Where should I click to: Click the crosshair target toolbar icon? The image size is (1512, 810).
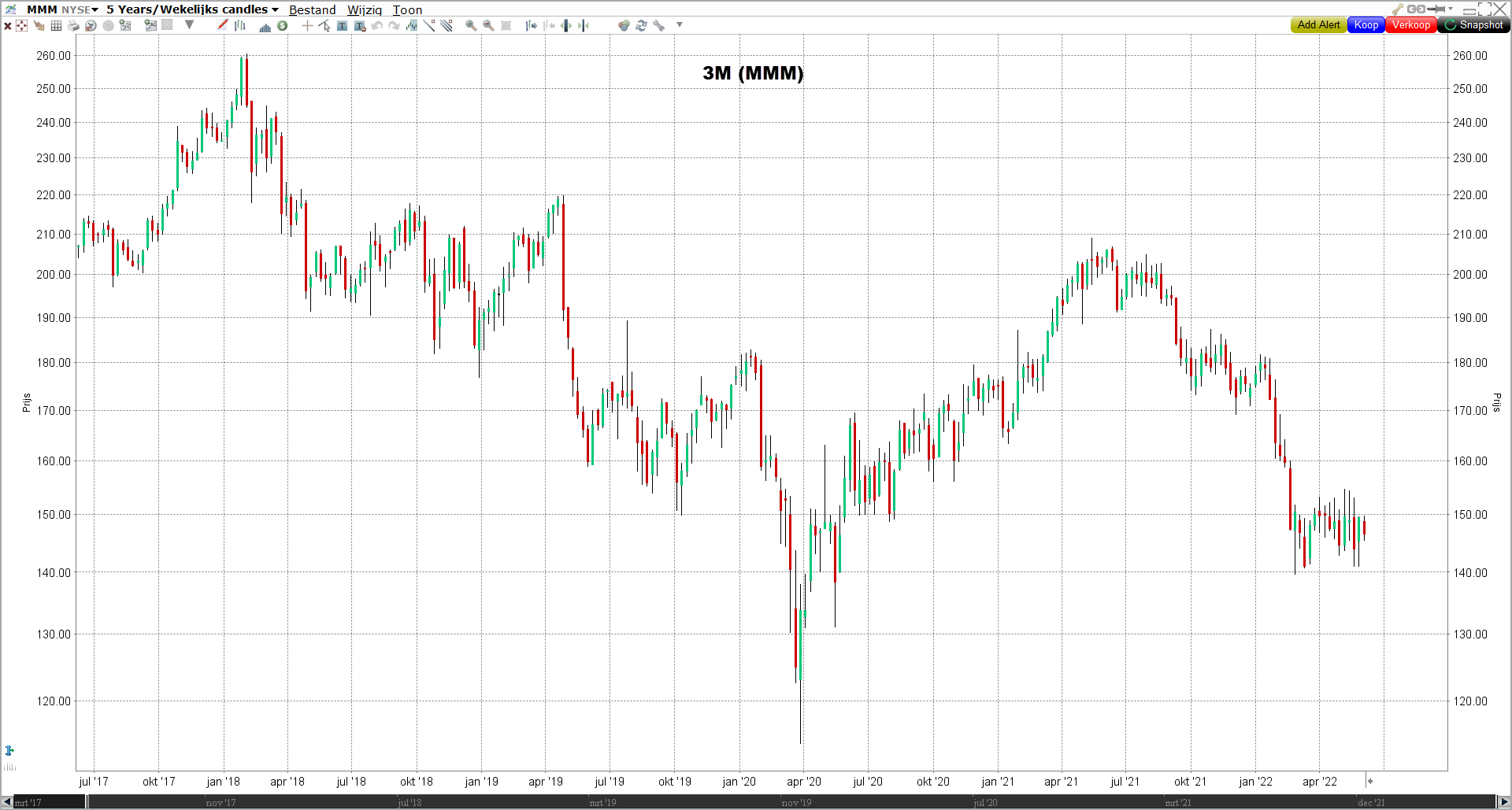coord(22,26)
